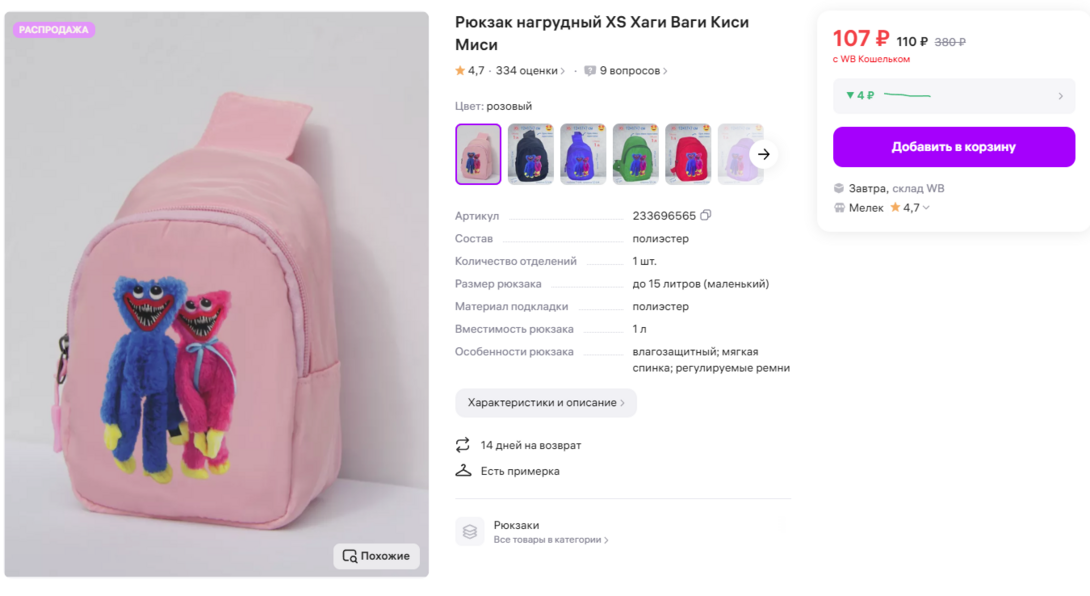1090x596 pixels.
Task: Click the rating star next to 4,7
Action: (x=460, y=71)
